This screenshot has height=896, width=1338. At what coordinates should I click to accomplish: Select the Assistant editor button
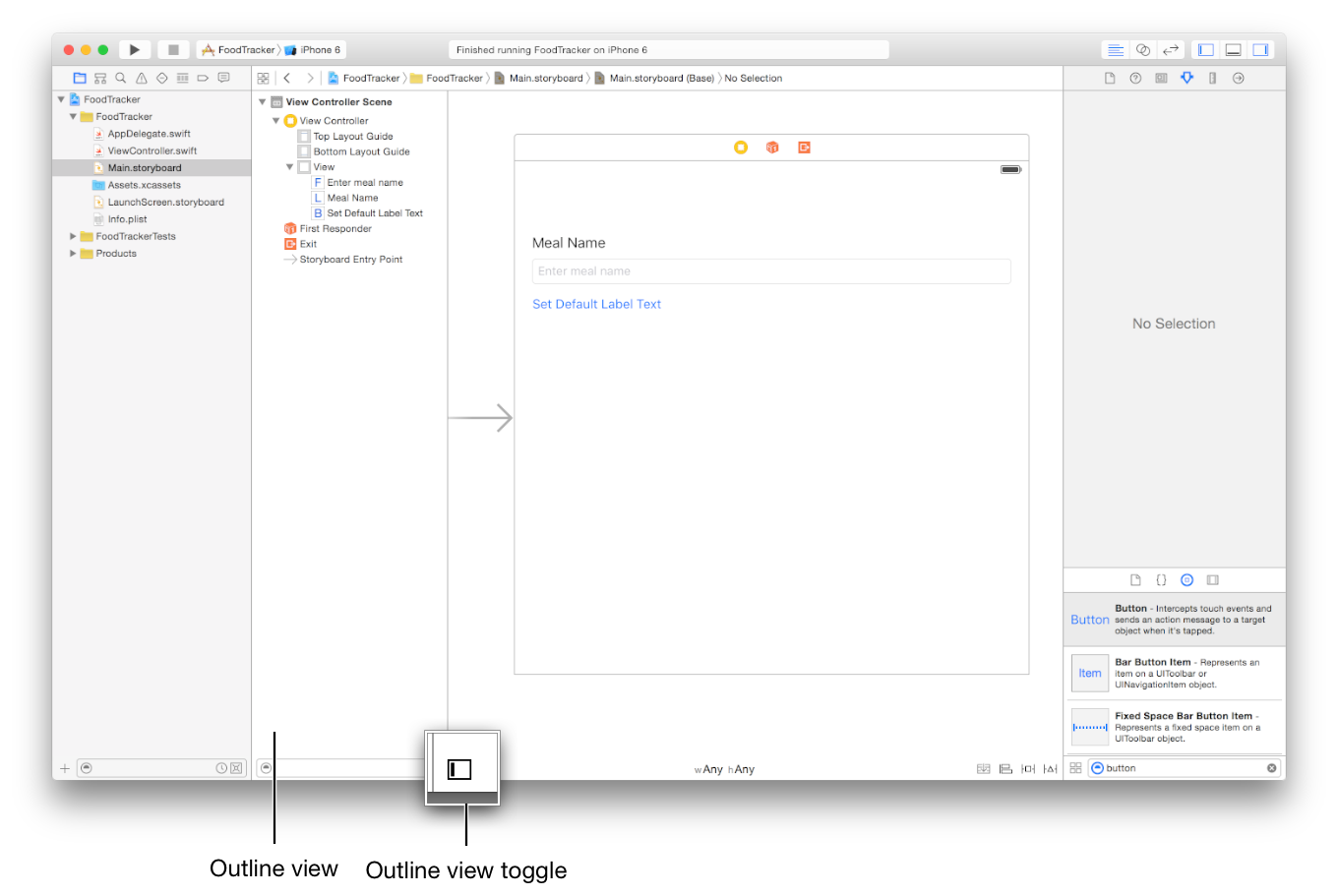(1143, 49)
